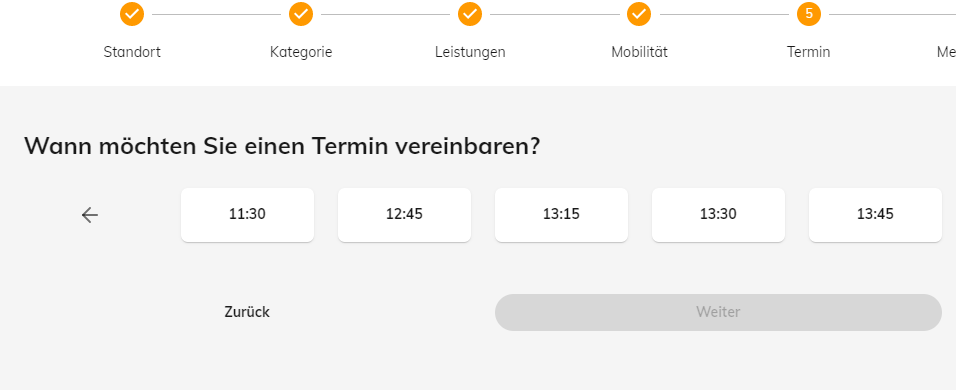Return to the Mobilität step label
Viewport: 956px width, 390px height.
pos(639,52)
